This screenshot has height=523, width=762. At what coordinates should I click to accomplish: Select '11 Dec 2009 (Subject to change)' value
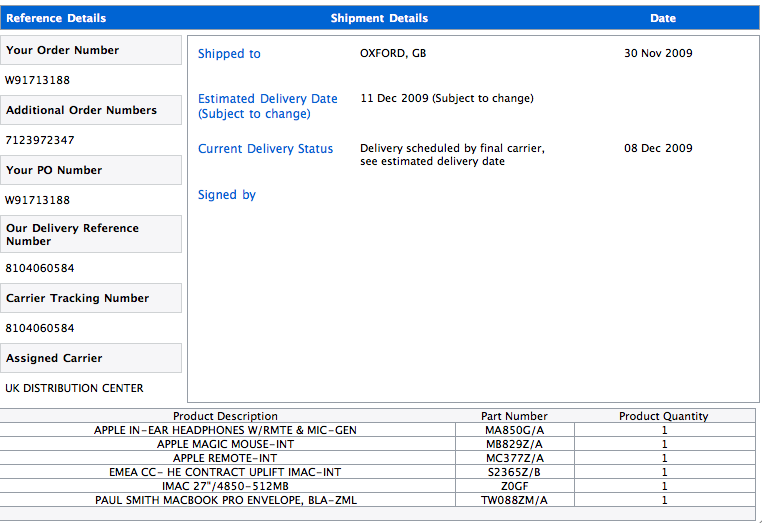447,98
